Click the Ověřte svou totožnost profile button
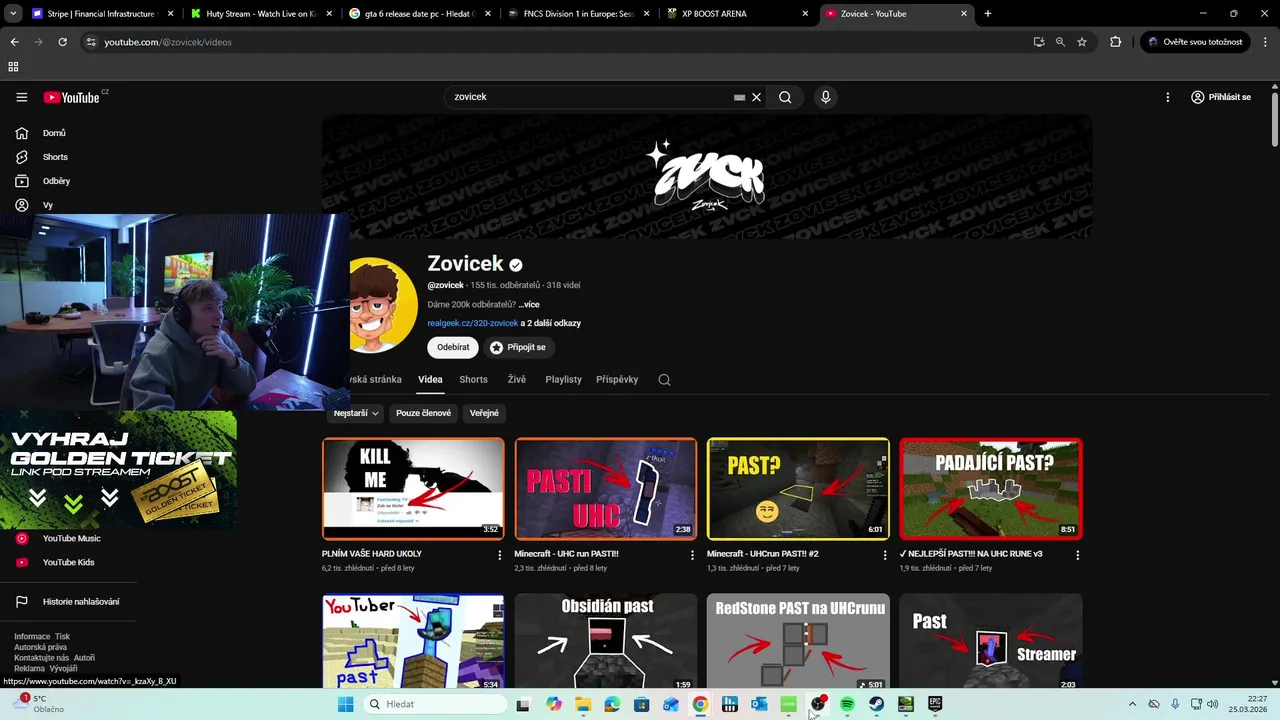The width and height of the screenshot is (1280, 720). pos(1195,42)
